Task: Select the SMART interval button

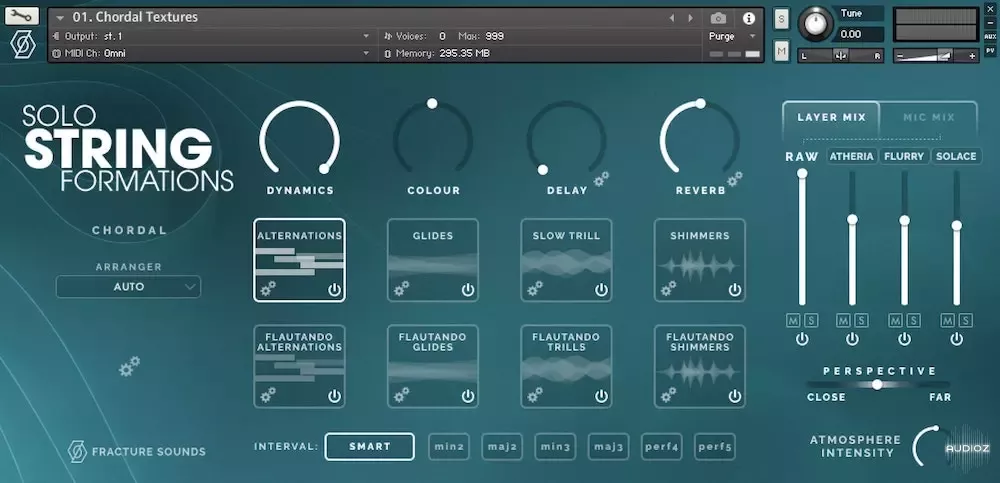Action: point(370,447)
